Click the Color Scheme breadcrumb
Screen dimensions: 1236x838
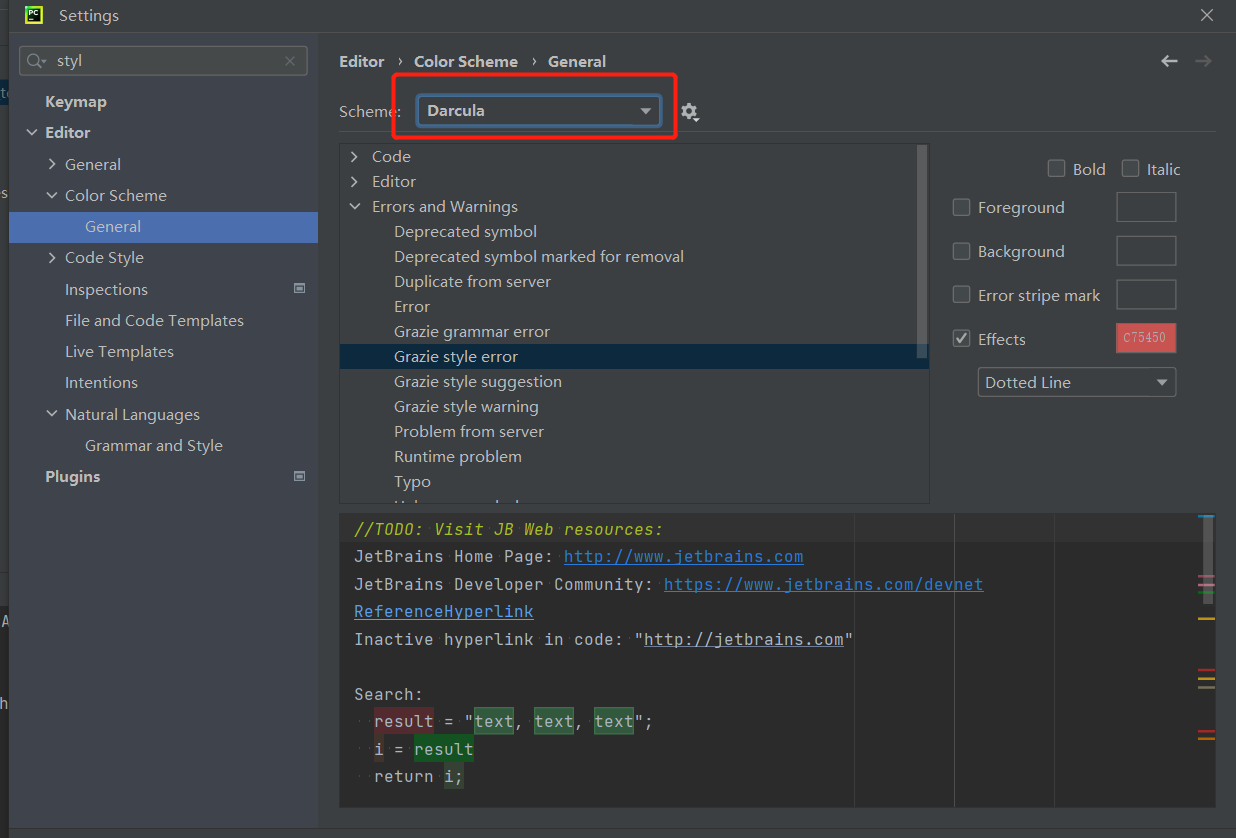point(466,61)
